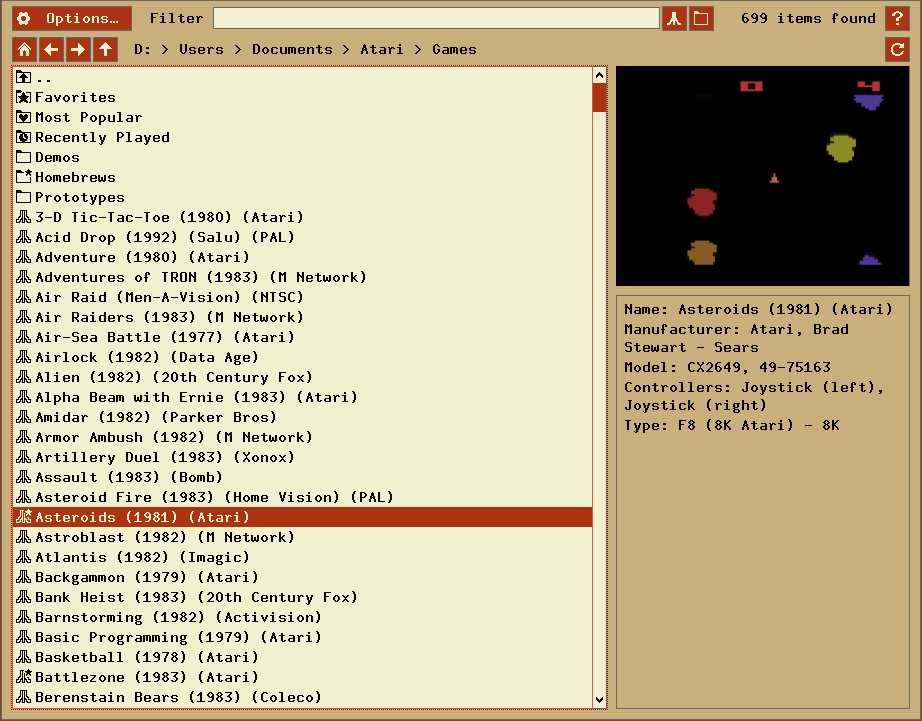The height and width of the screenshot is (721, 922).
Task: Open the Prototypes folder
Action: pos(302,198)
